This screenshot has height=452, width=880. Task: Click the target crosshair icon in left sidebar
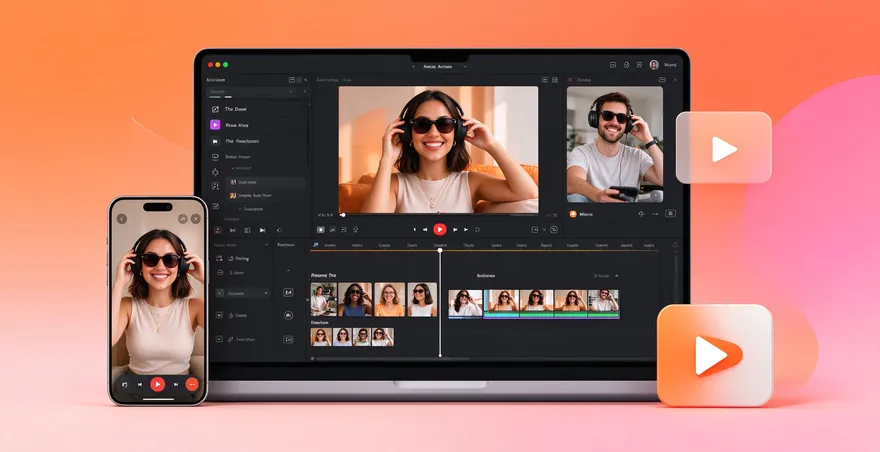pos(215,172)
